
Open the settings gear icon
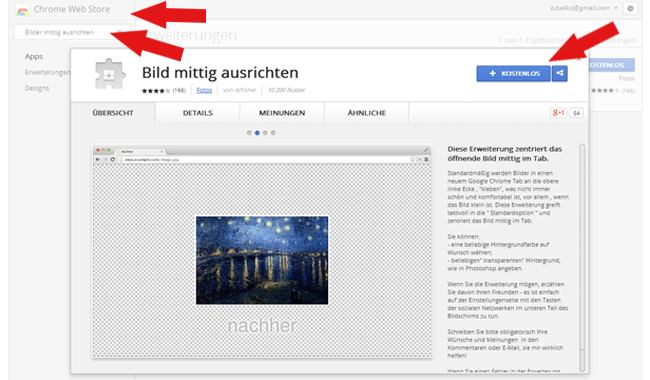point(630,8)
